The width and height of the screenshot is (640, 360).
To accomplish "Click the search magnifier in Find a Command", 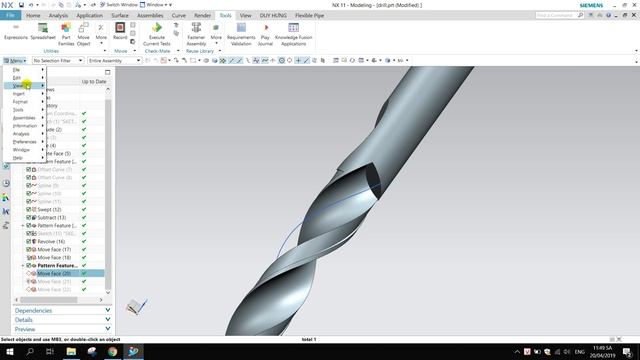I will 580,15.
